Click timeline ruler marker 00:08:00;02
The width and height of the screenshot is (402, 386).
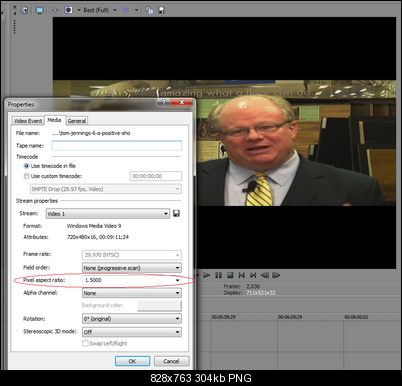tap(356, 317)
